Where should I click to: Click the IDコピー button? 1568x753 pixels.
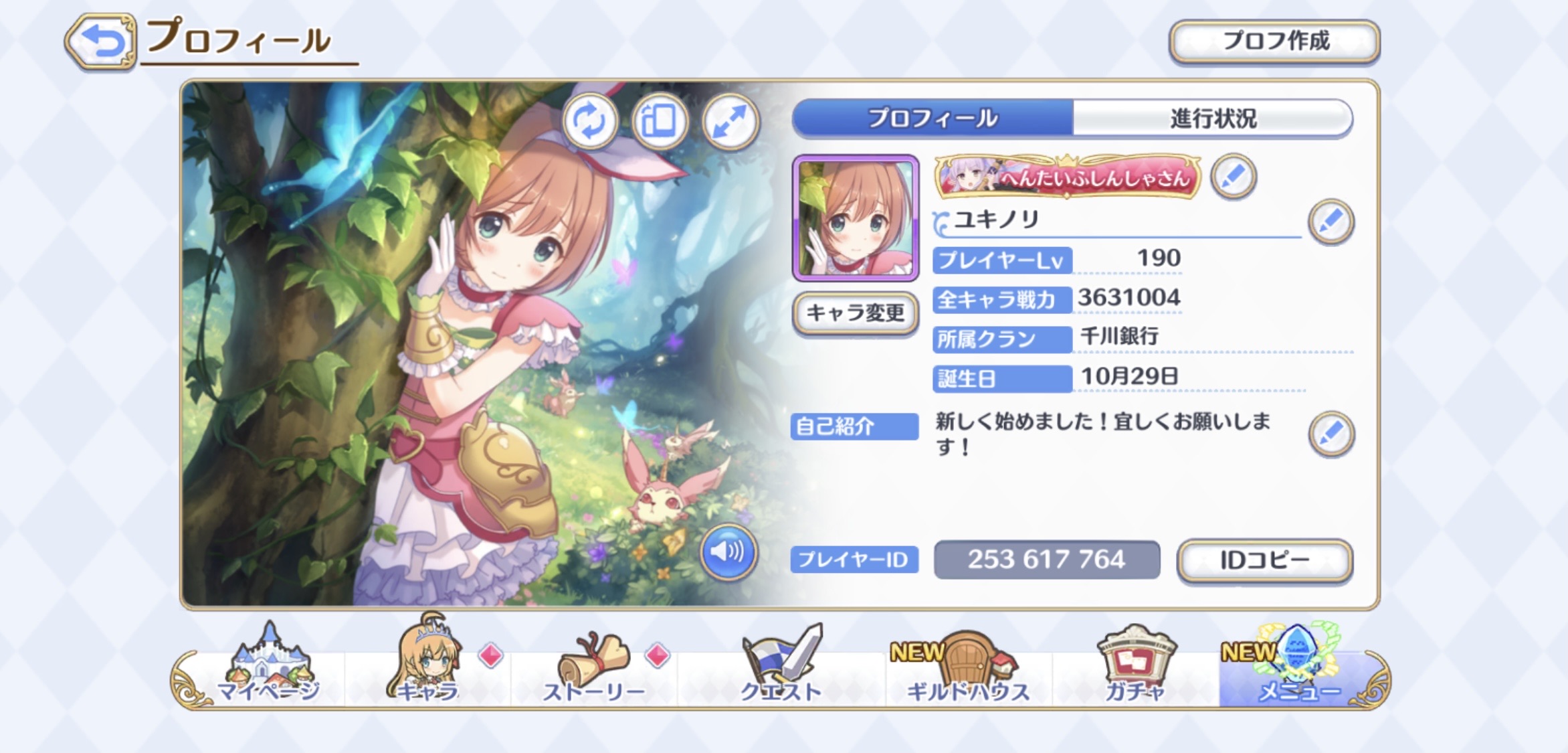[1264, 560]
